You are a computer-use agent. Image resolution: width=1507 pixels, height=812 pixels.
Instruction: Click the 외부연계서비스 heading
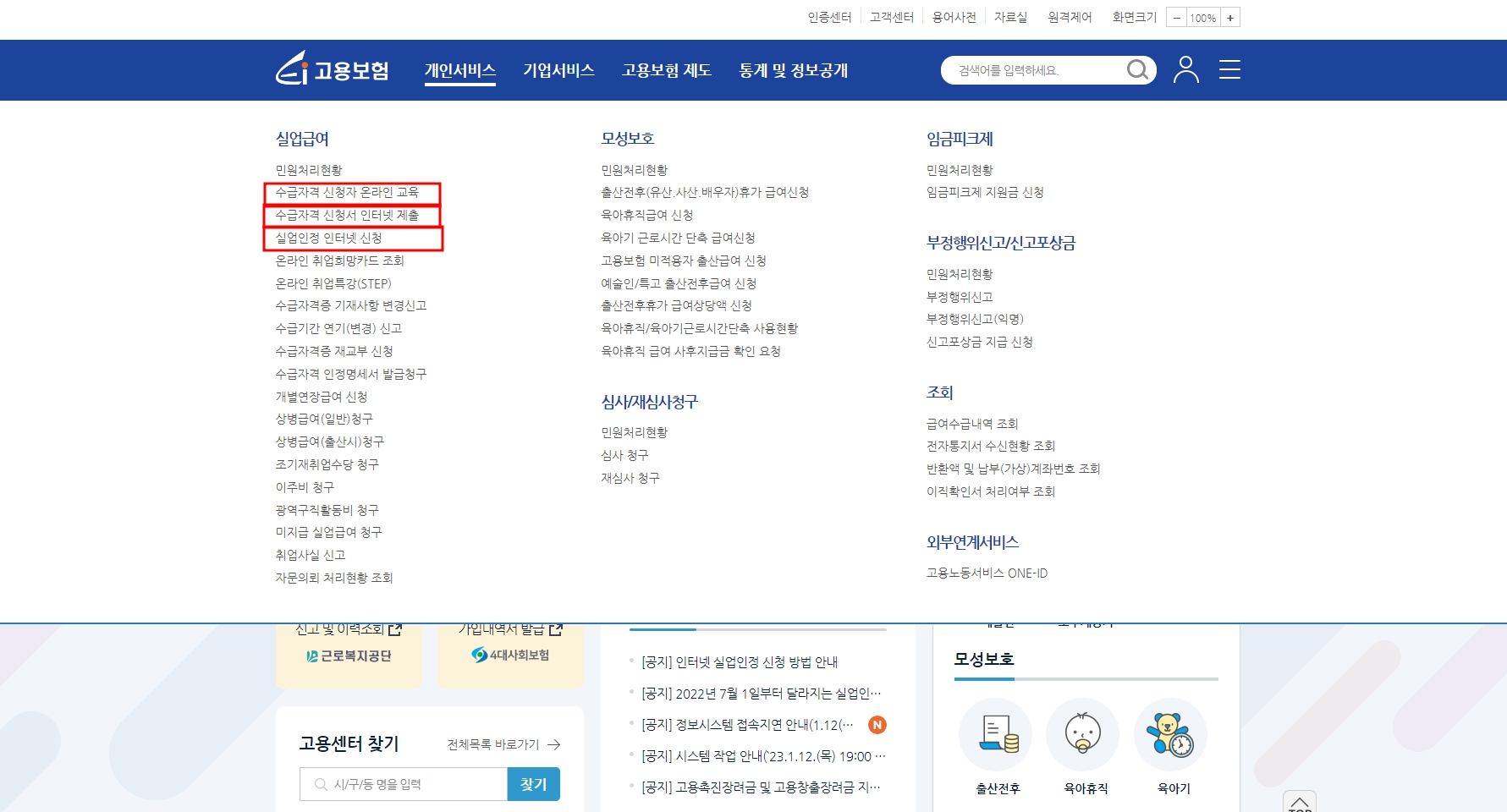point(972,542)
